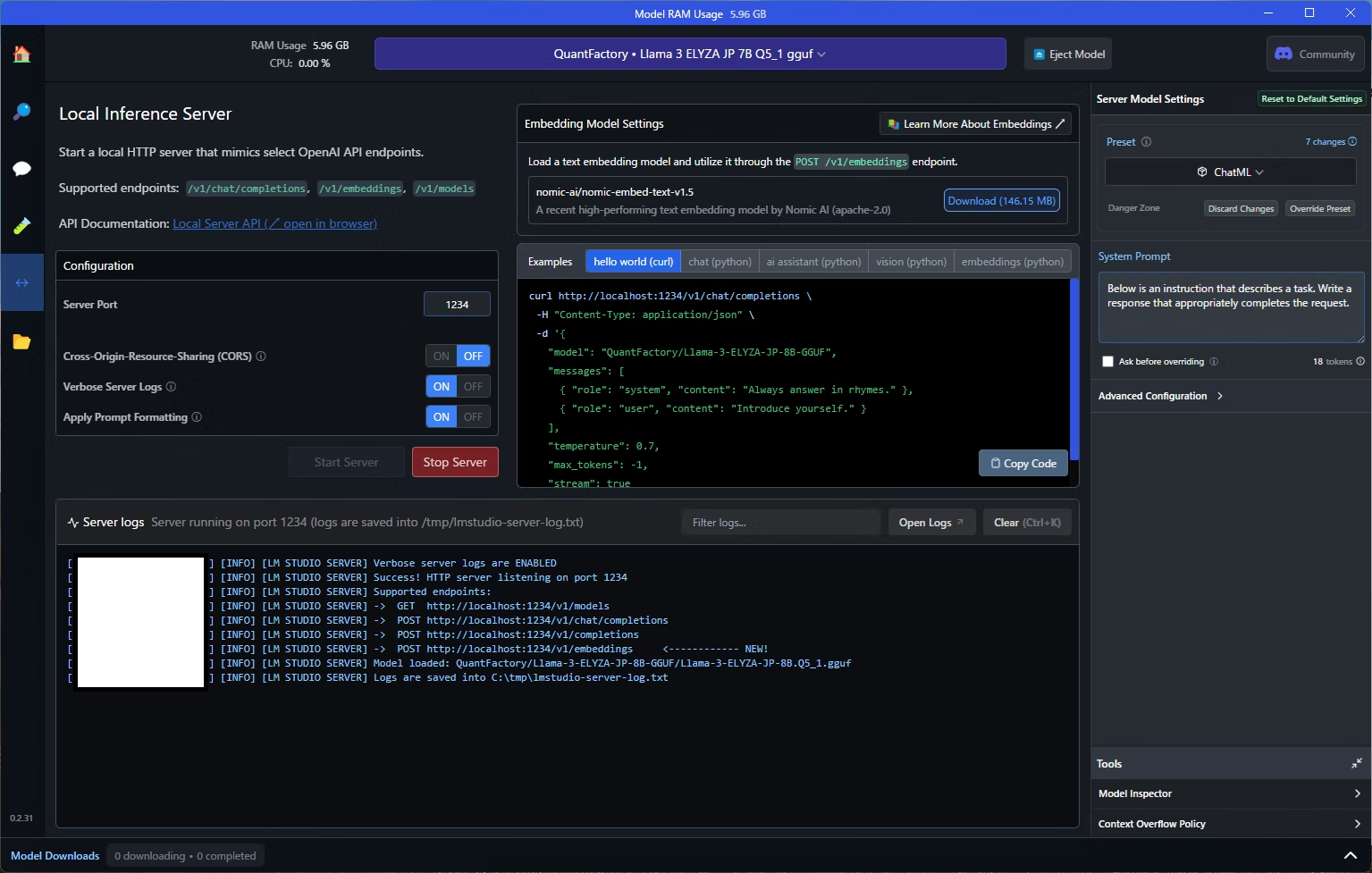The image size is (1372, 873).
Task: Click the System Prompt text area
Action: (x=1231, y=306)
